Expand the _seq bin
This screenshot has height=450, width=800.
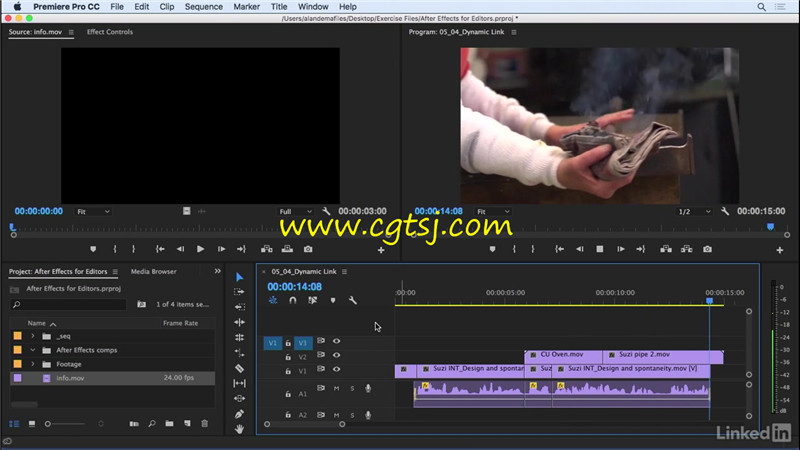(x=33, y=336)
